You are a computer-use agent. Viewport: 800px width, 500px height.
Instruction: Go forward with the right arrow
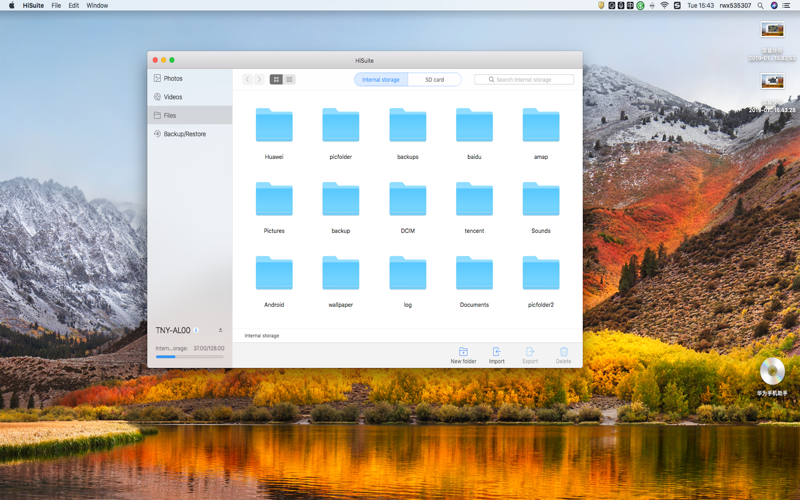coord(259,80)
